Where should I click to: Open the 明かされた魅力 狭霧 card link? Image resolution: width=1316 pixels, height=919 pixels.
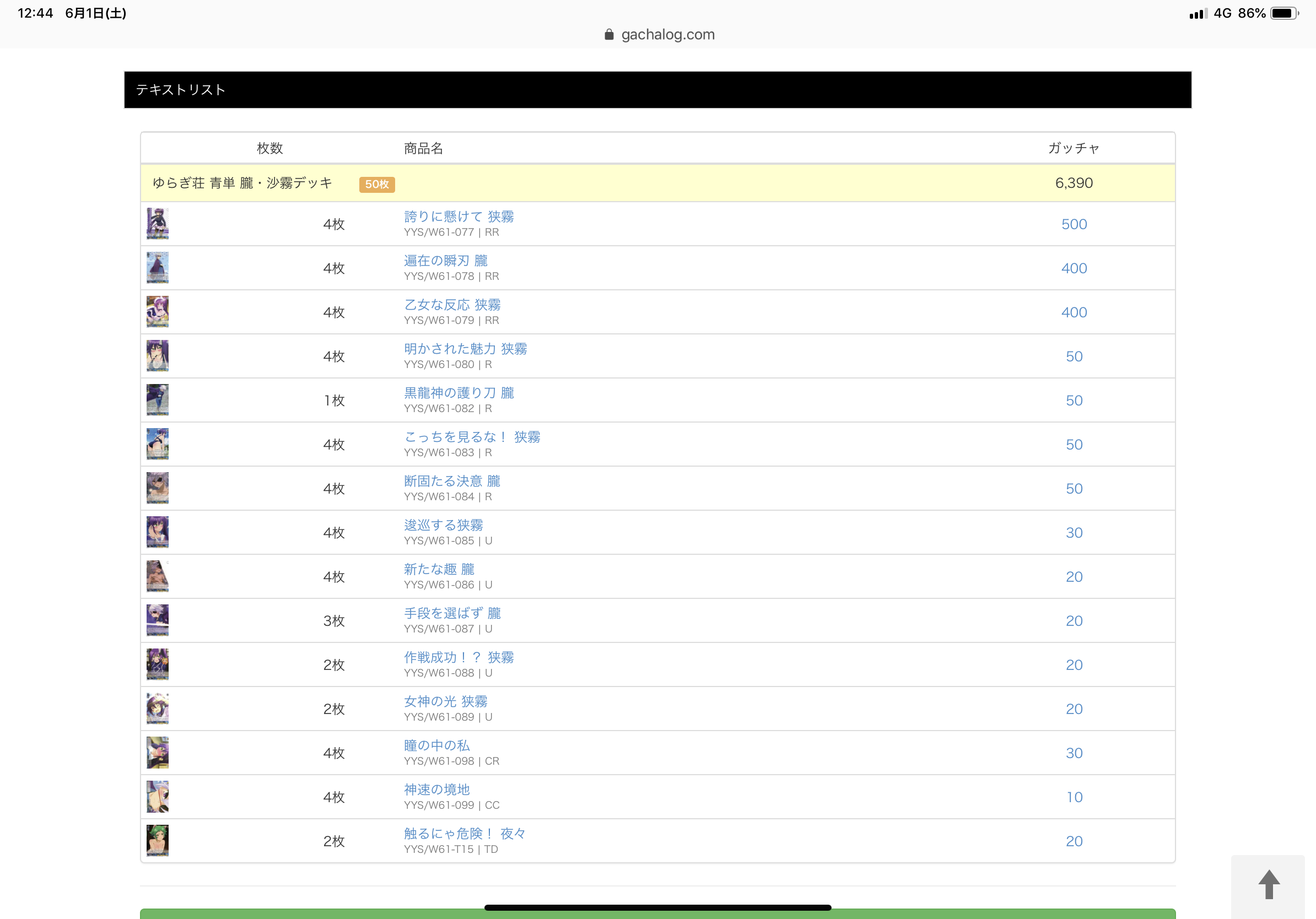point(466,349)
